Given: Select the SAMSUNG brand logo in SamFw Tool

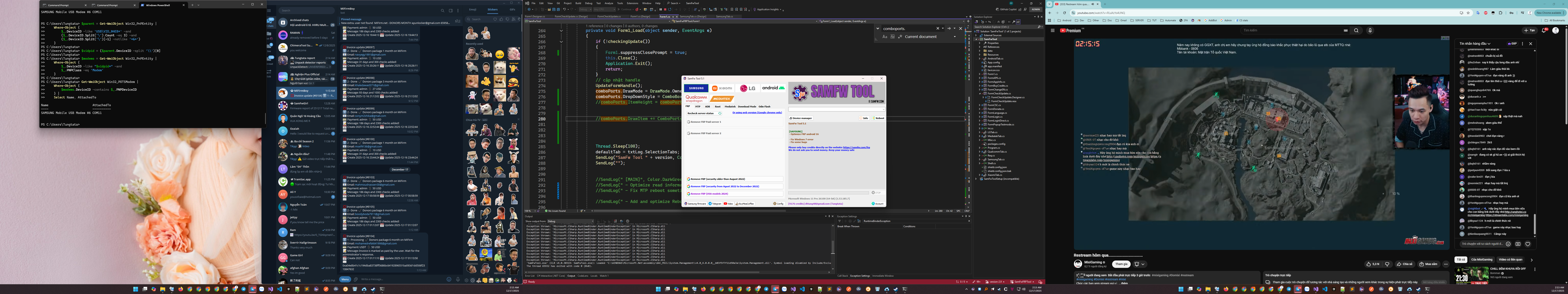Looking at the screenshot, I should coord(696,88).
